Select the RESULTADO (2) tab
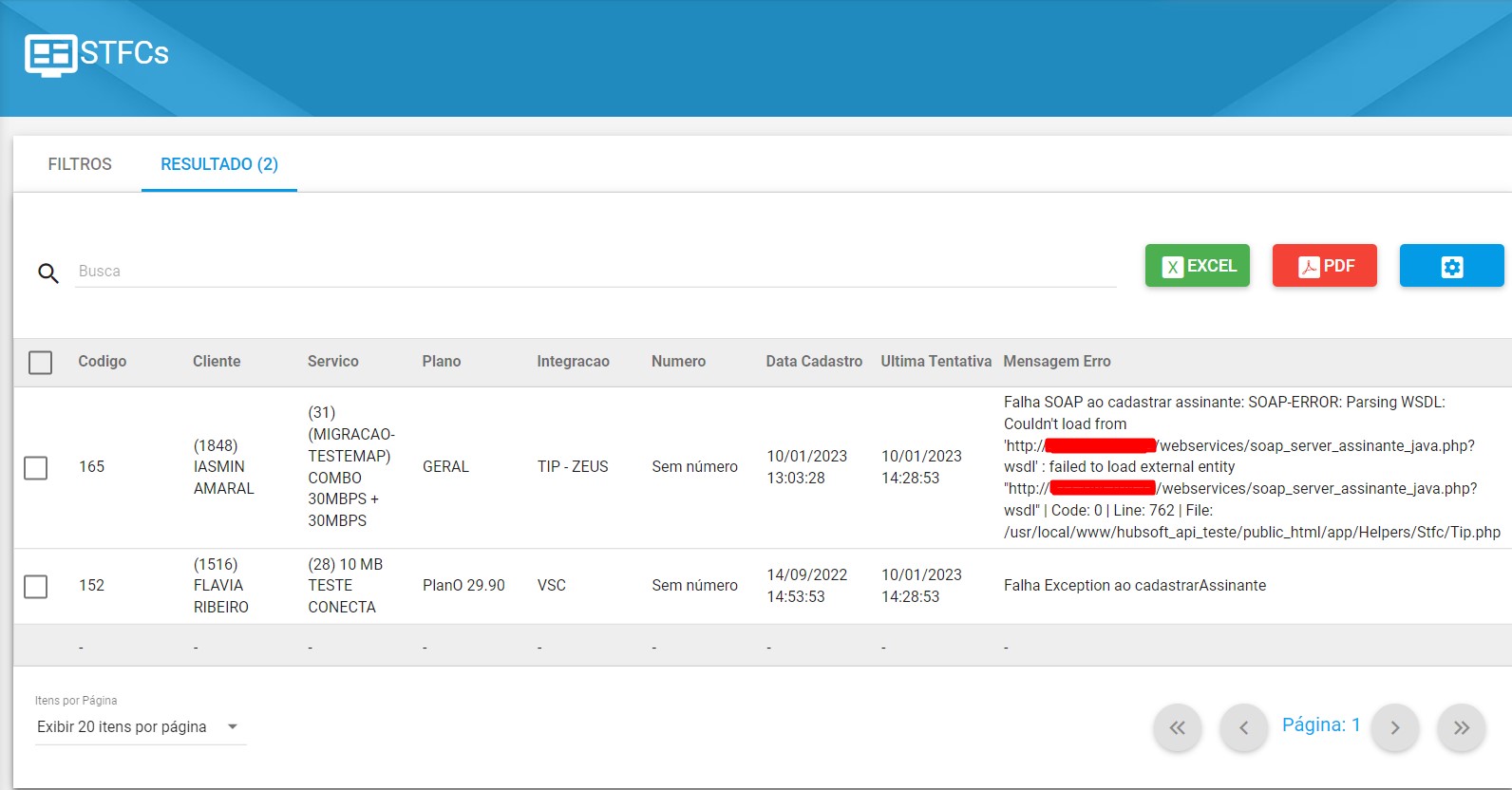Viewport: 1512px width, 790px height. coord(219,164)
